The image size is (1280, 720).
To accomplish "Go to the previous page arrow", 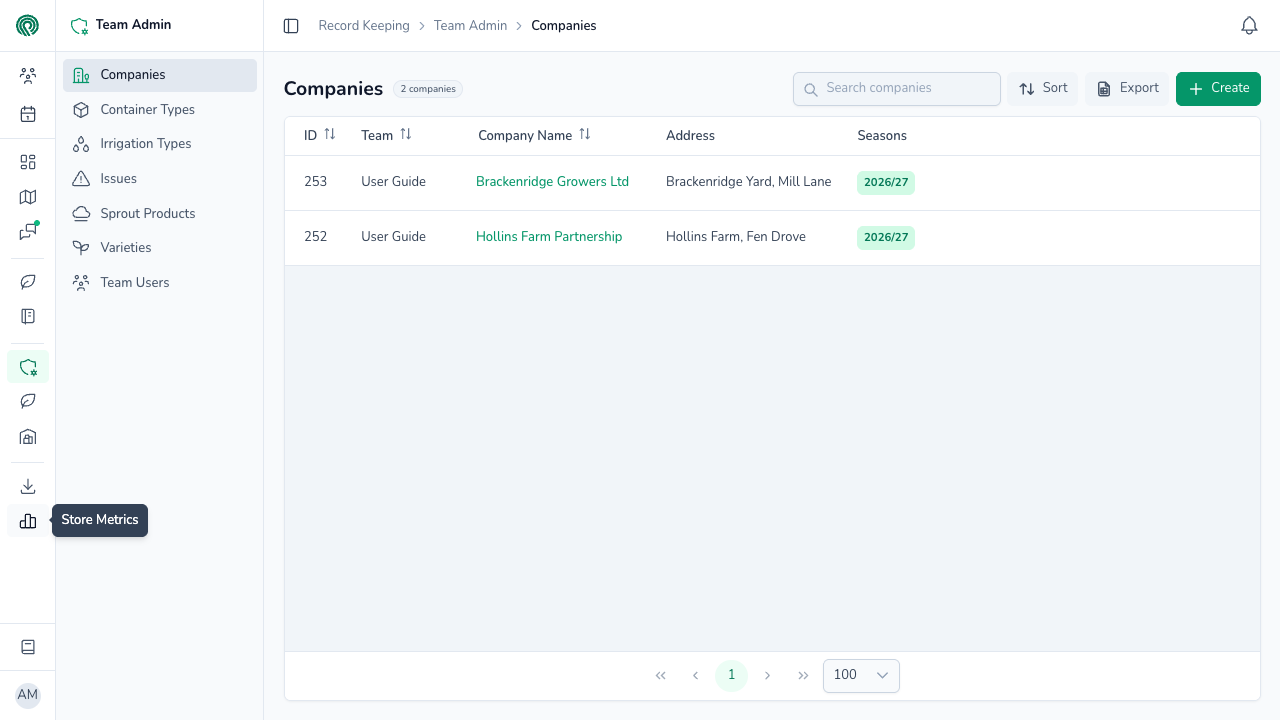I will point(695,676).
